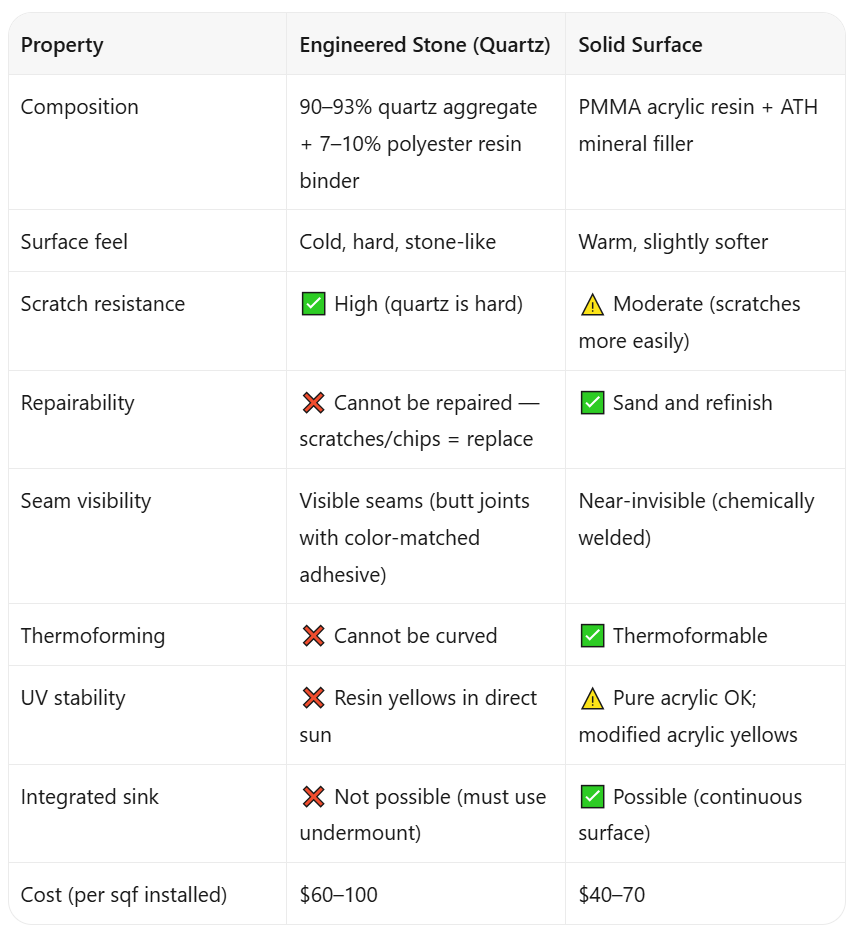Click the red X beside Not possible undermount

coord(314,797)
